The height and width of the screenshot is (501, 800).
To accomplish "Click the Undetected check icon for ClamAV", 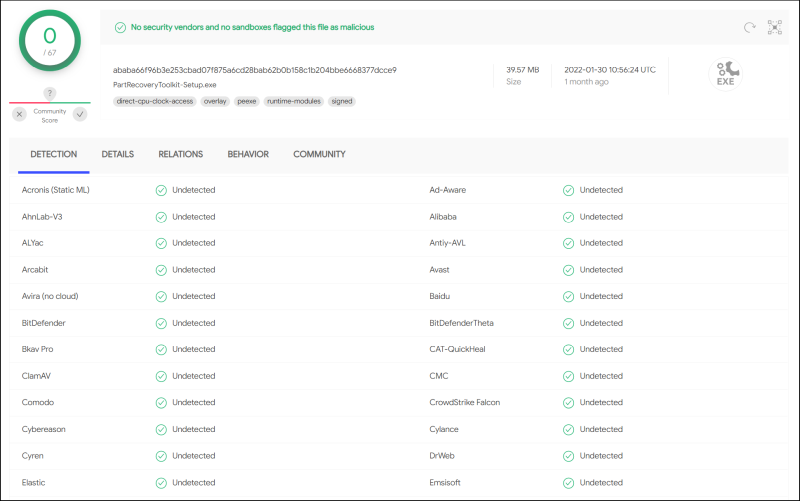I will (161, 377).
